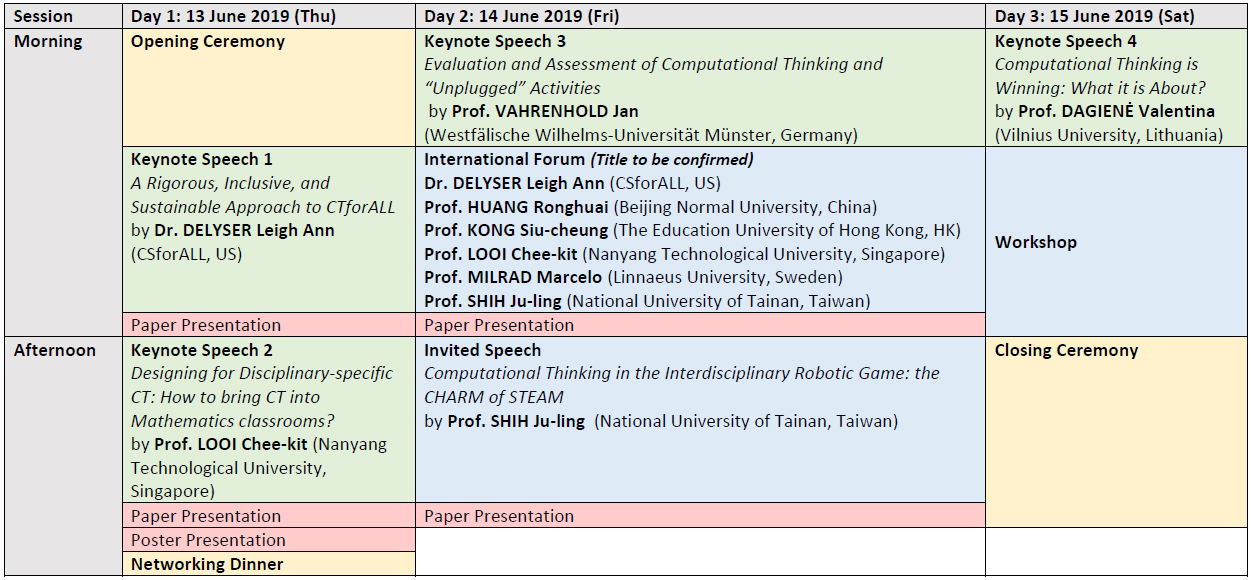
Task: Select the Poster Presentation row
Action: 208,540
